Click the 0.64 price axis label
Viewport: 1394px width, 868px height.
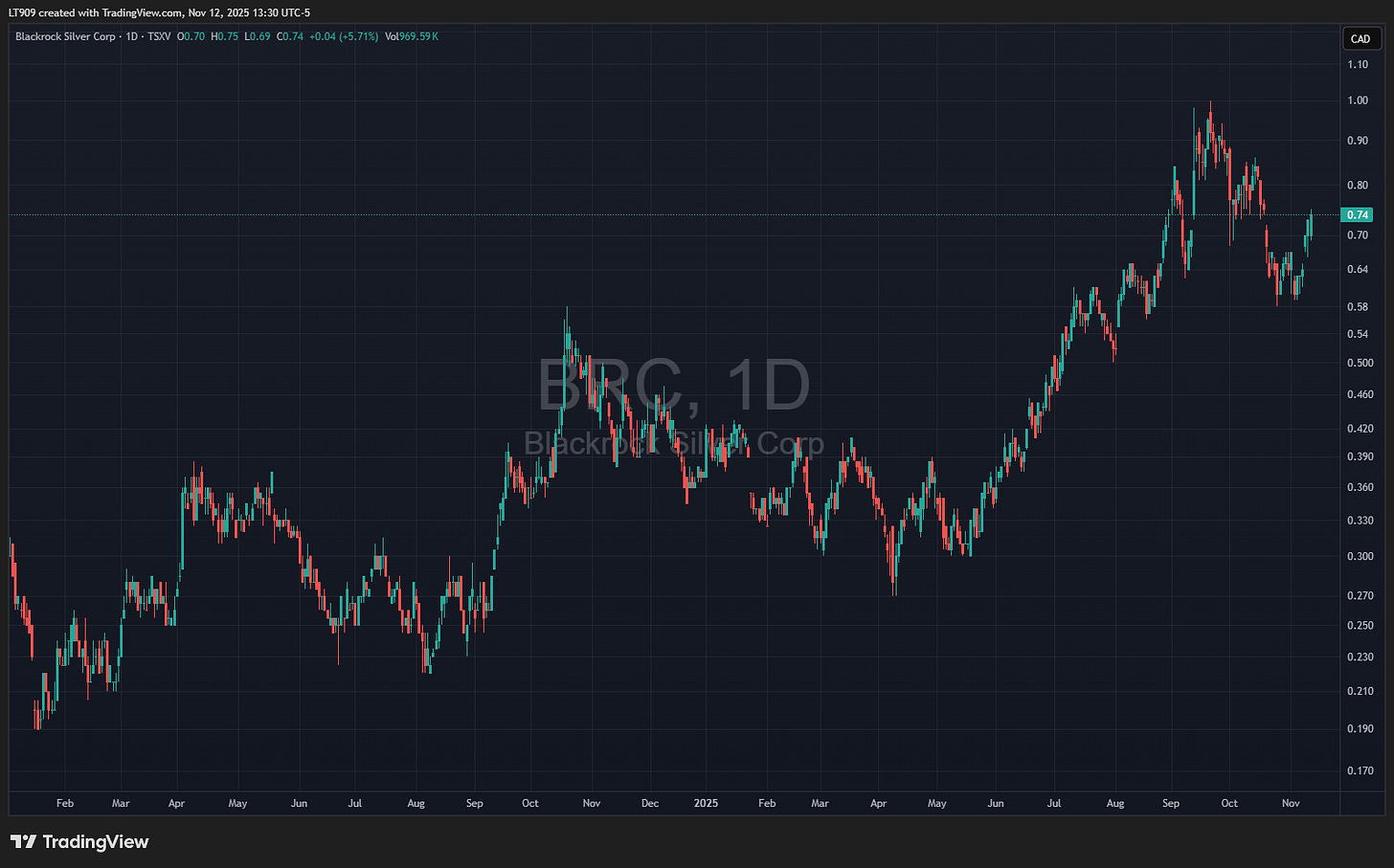coord(1358,270)
